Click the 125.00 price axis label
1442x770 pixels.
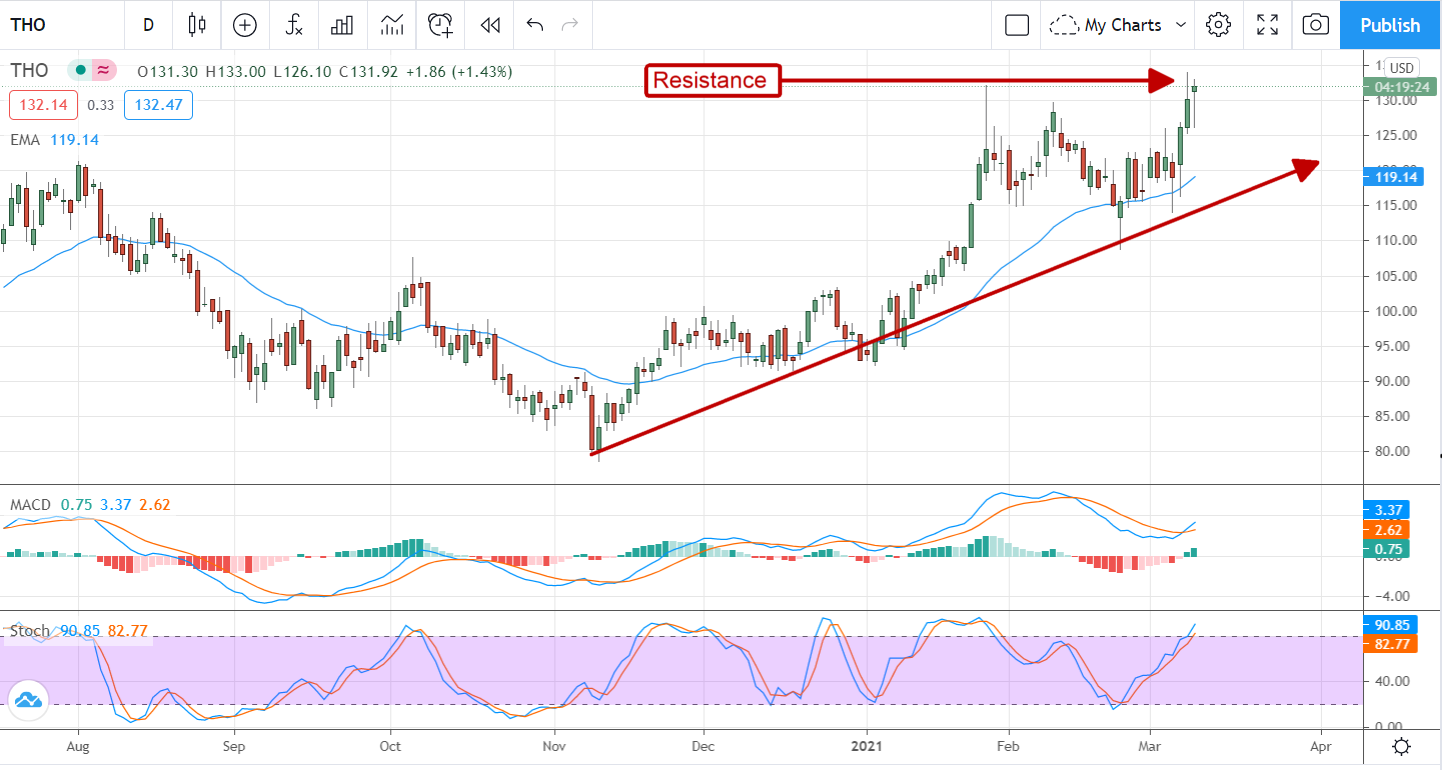1394,135
